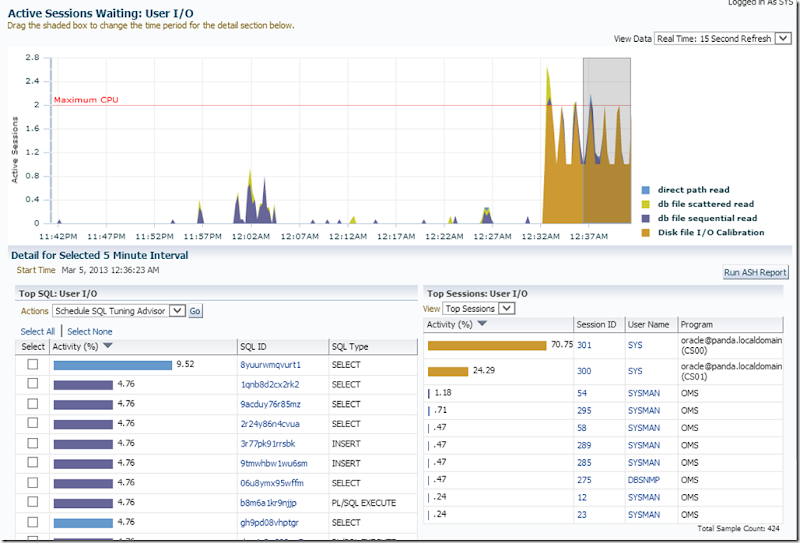Viewport: 800px width, 543px height.
Task: Open the View Top Sessions dropdown
Action: click(x=506, y=309)
